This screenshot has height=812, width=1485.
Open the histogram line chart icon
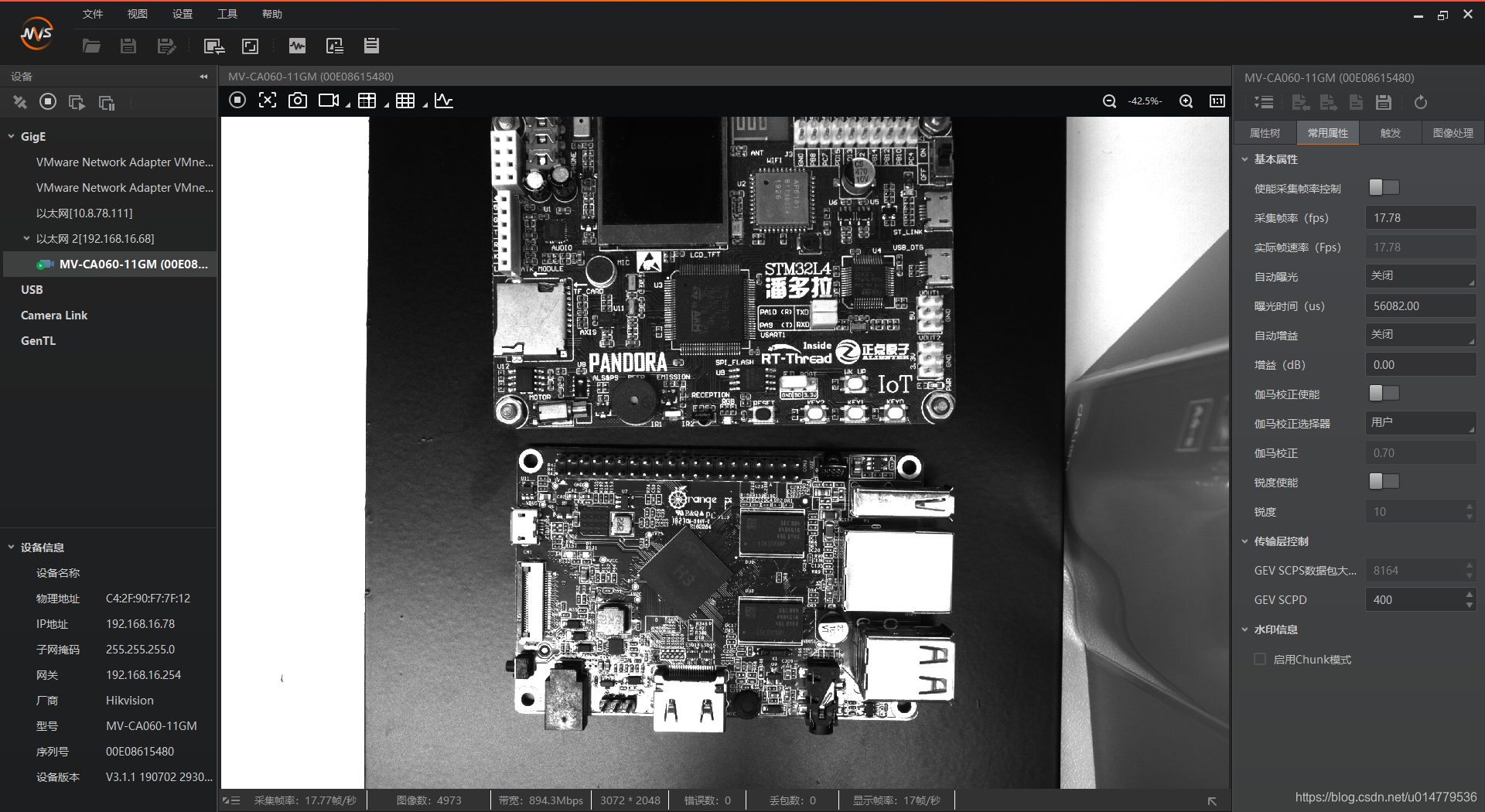point(444,101)
